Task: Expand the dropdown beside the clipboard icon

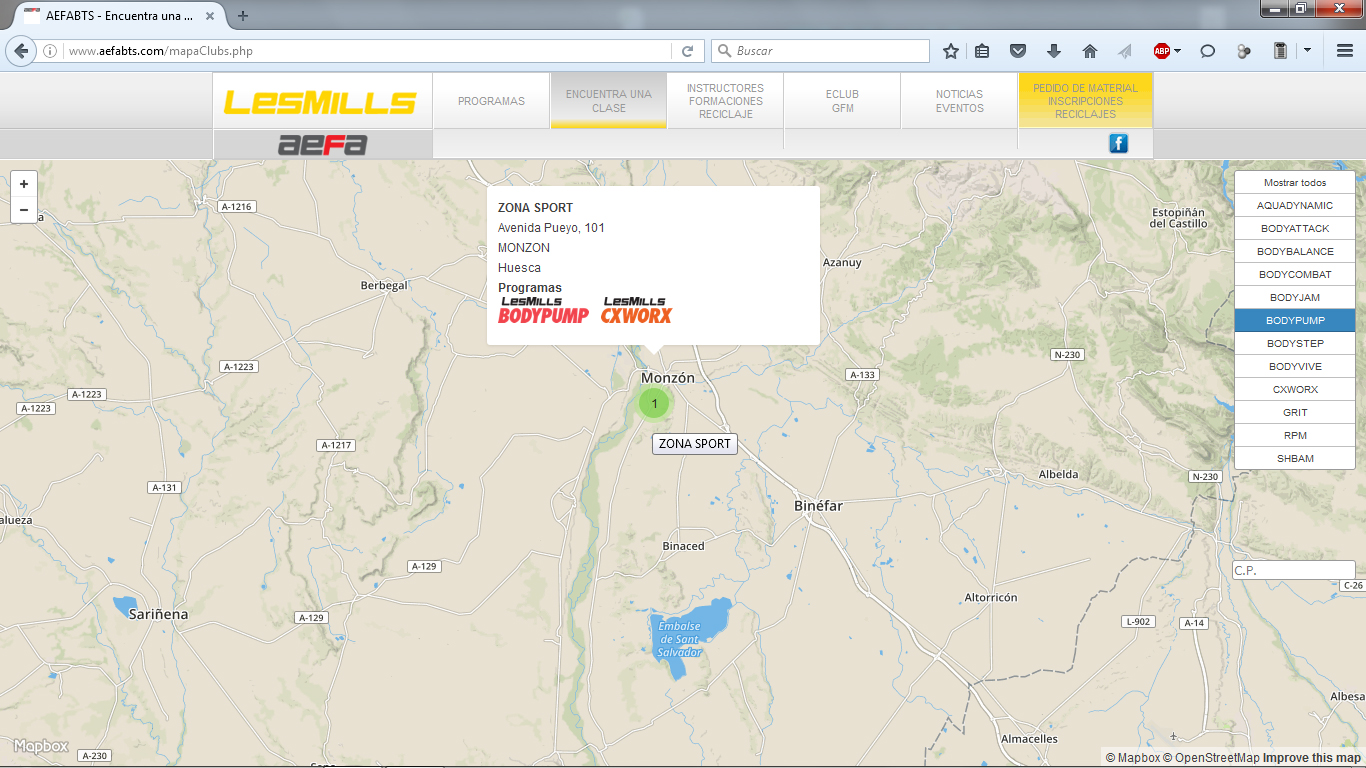Action: click(1306, 51)
